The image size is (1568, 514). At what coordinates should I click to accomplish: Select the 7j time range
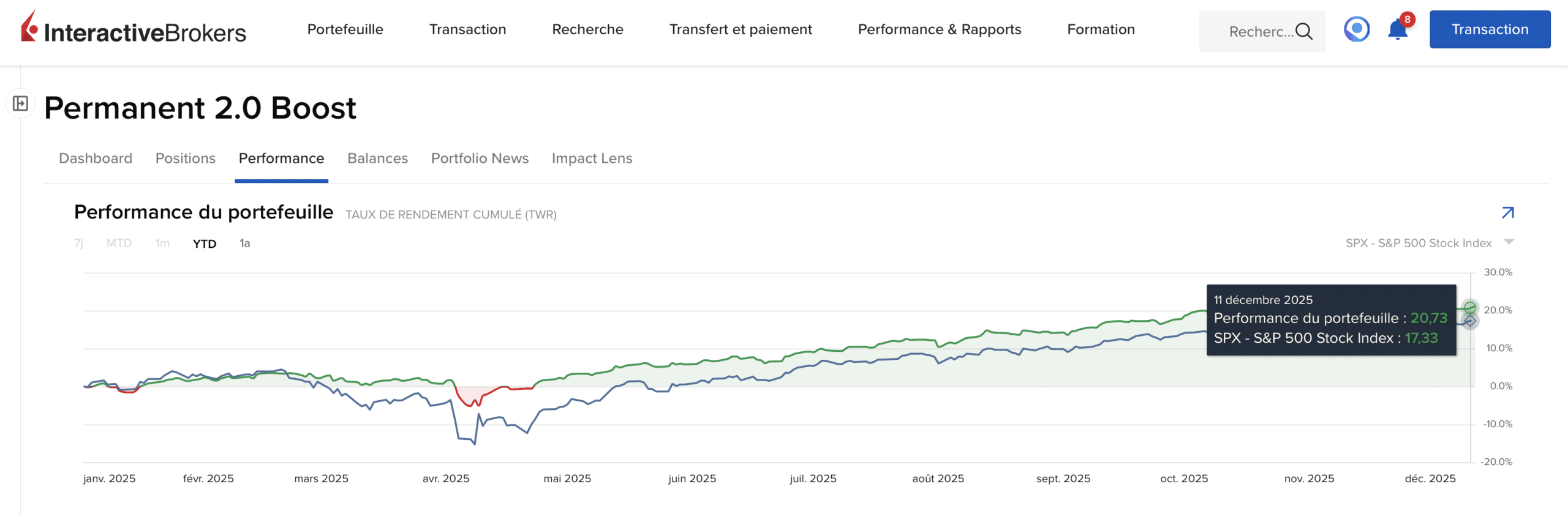coord(78,244)
